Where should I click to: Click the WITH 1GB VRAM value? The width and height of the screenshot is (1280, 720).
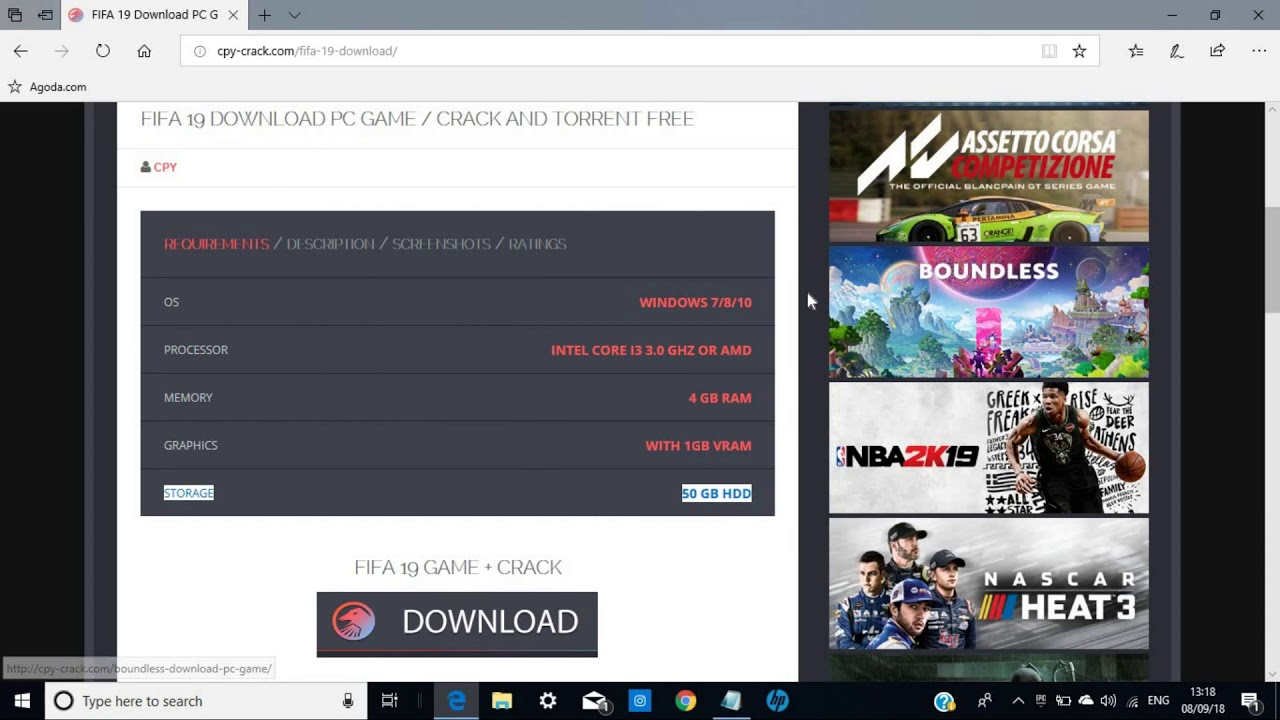698,446
